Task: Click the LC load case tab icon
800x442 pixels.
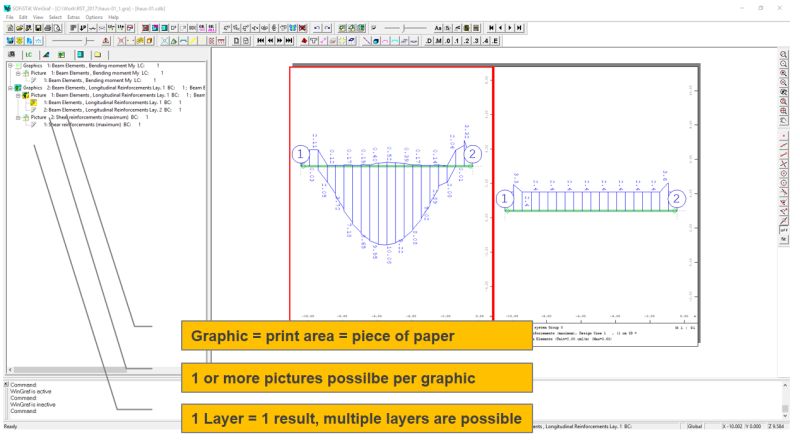Action: pyautogui.click(x=29, y=55)
